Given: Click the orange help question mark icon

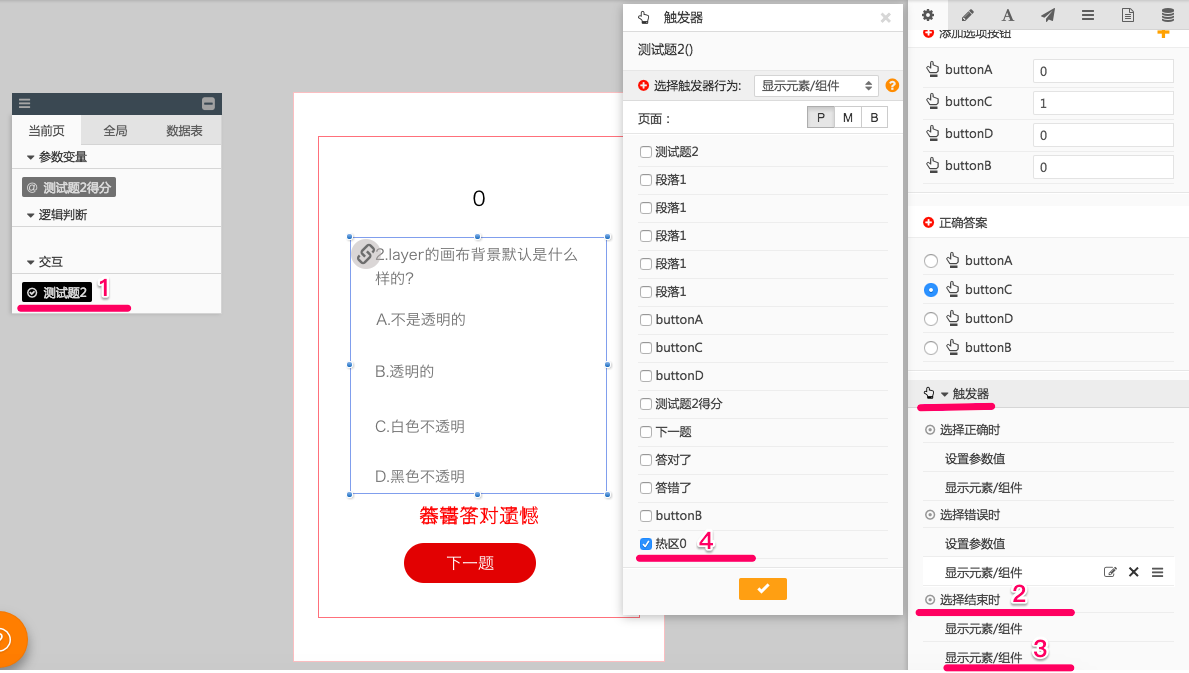Looking at the screenshot, I should click(892, 86).
